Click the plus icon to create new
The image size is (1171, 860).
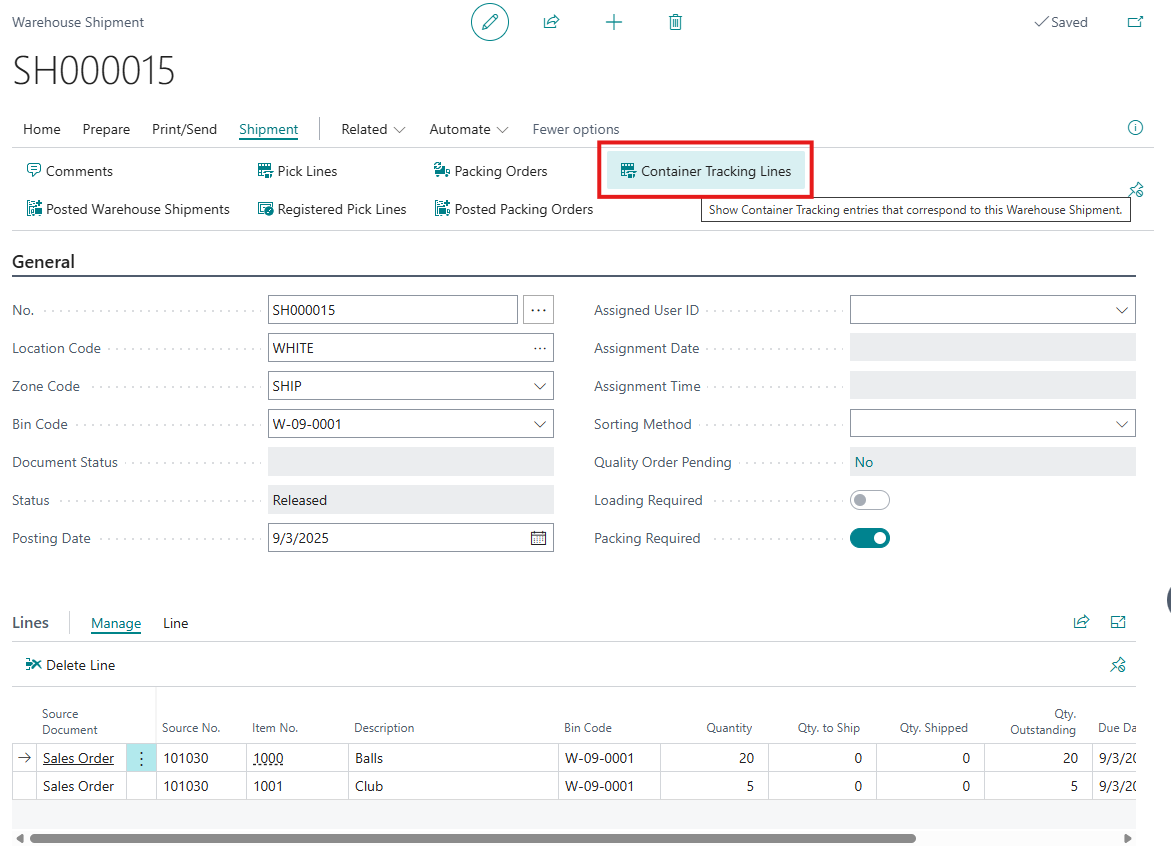[614, 22]
